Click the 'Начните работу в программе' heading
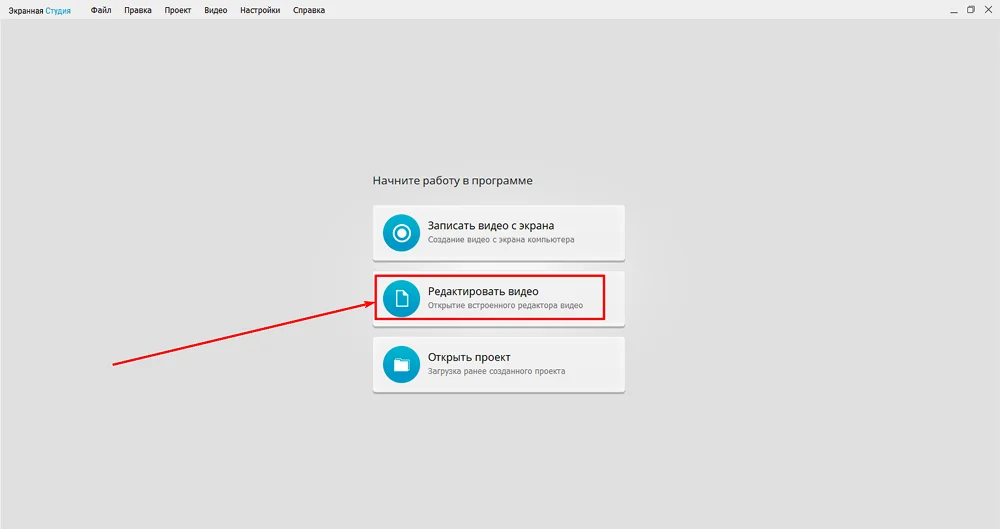 (452, 181)
